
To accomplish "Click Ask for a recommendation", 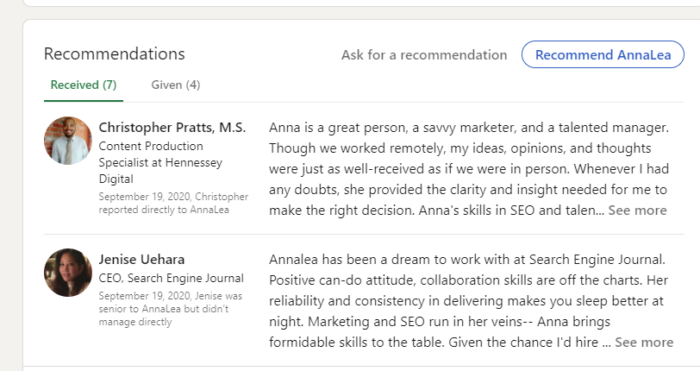I will (424, 55).
